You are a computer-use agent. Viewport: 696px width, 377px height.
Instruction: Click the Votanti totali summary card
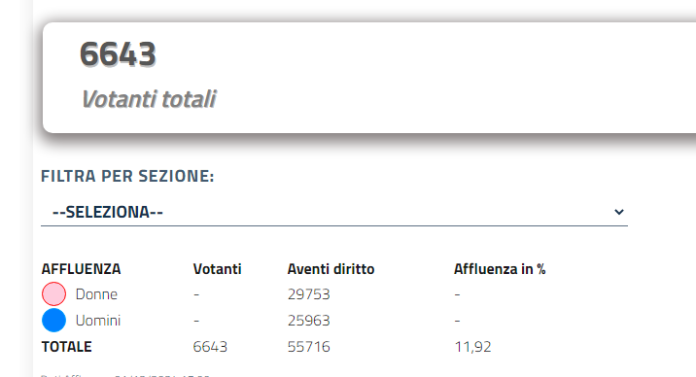coord(369,77)
